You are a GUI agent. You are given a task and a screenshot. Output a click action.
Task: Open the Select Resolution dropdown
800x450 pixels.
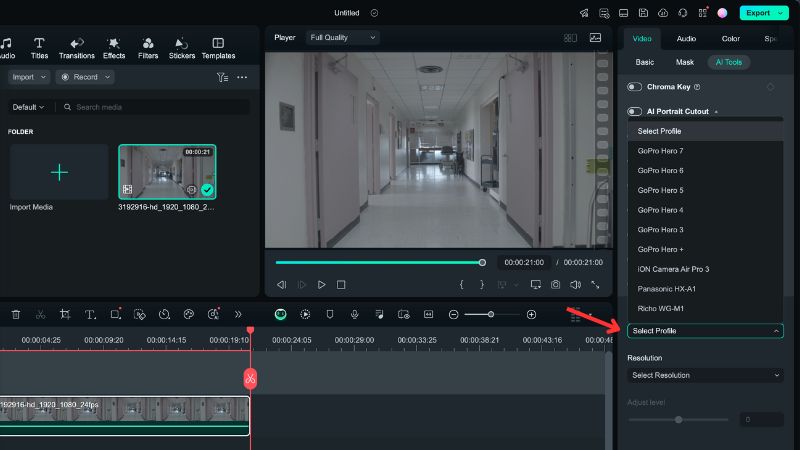click(x=705, y=375)
